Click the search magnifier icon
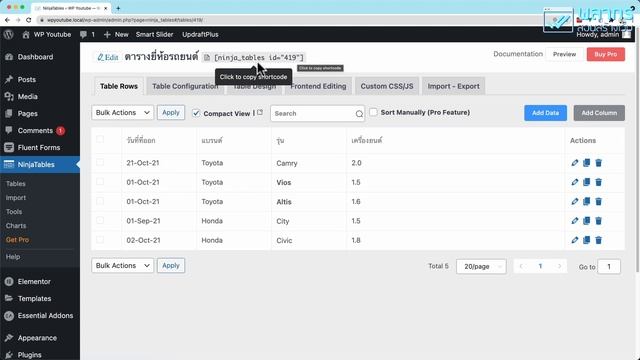Viewport: 640px width, 360px height. tap(359, 114)
